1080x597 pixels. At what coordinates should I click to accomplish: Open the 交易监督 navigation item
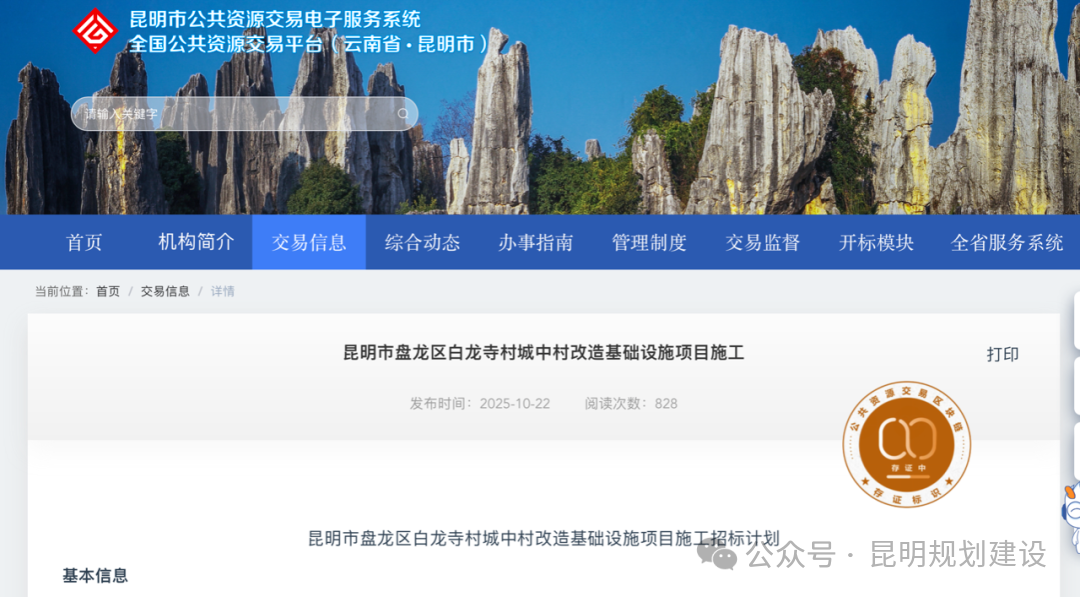tap(763, 242)
